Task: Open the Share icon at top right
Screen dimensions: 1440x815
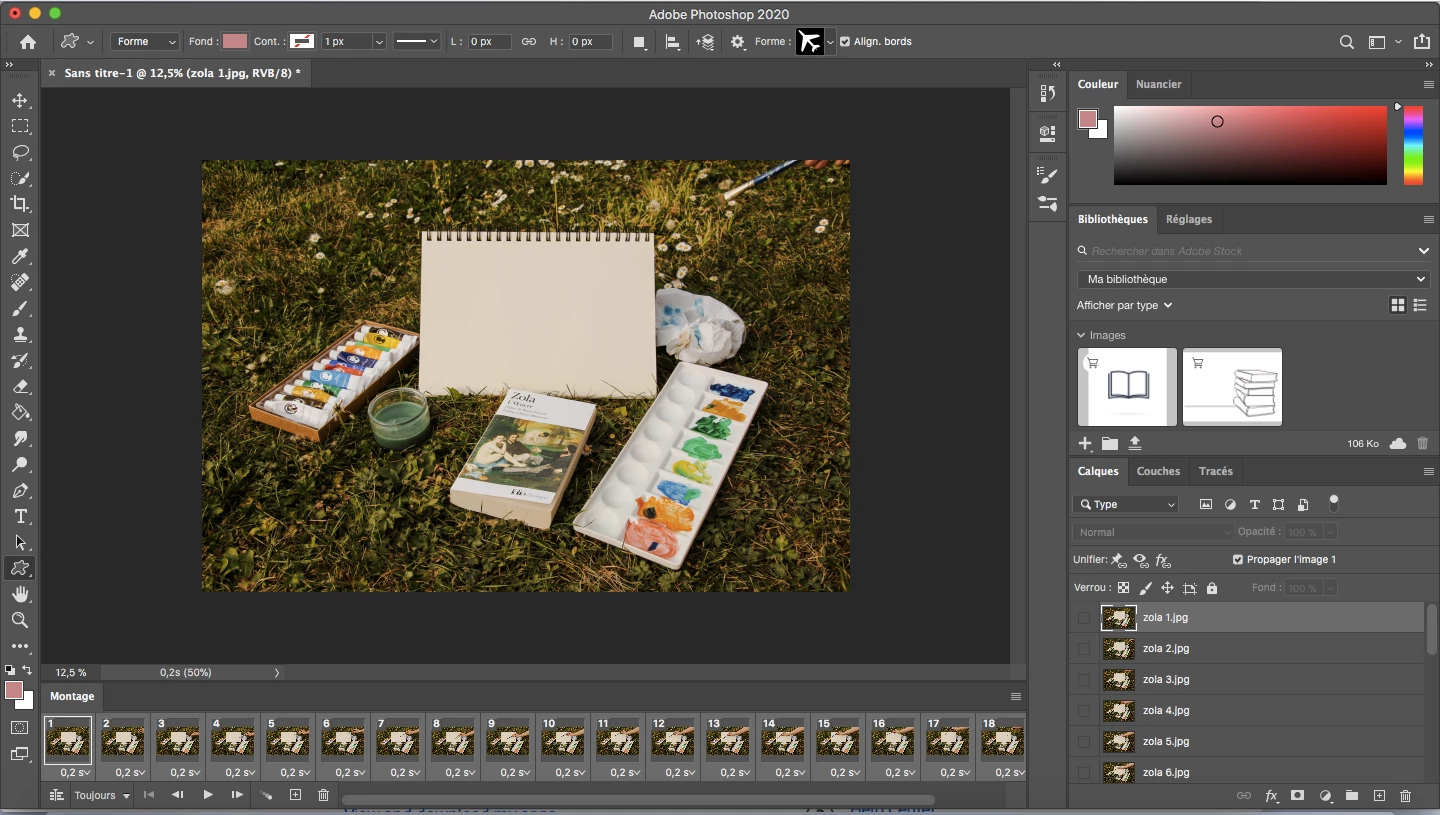Action: tap(1422, 41)
